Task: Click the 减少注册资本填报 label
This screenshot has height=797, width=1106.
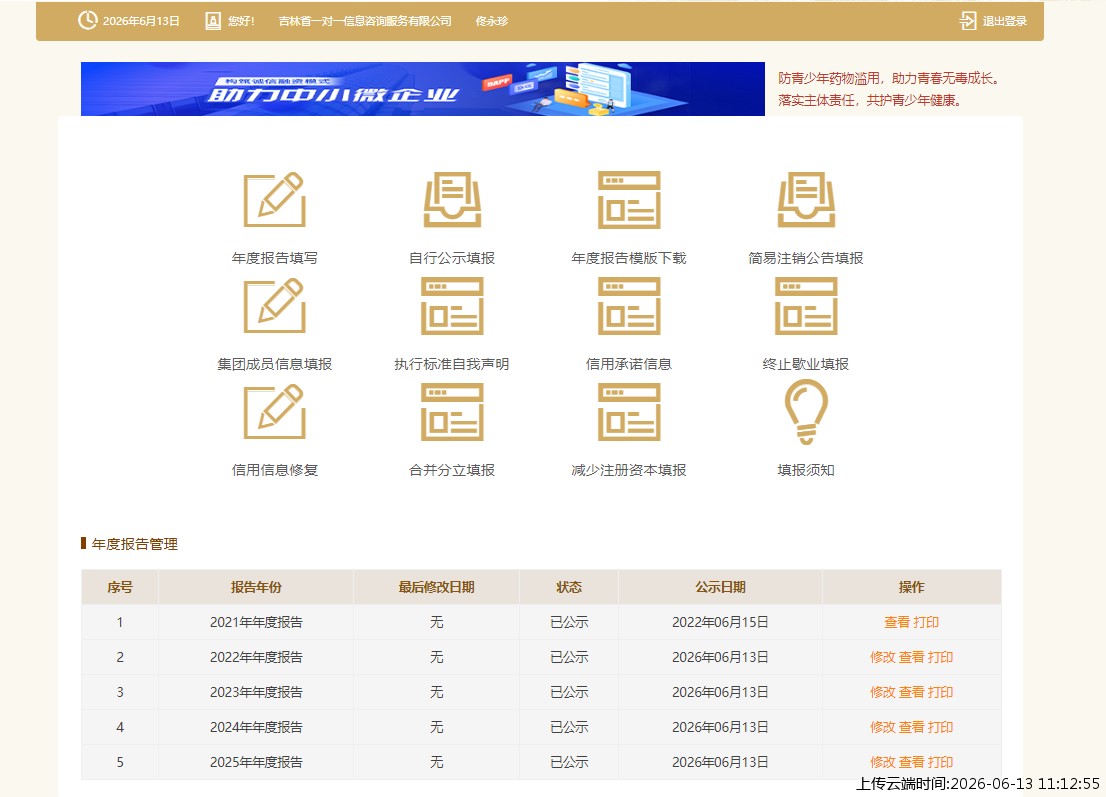Action: pos(629,470)
